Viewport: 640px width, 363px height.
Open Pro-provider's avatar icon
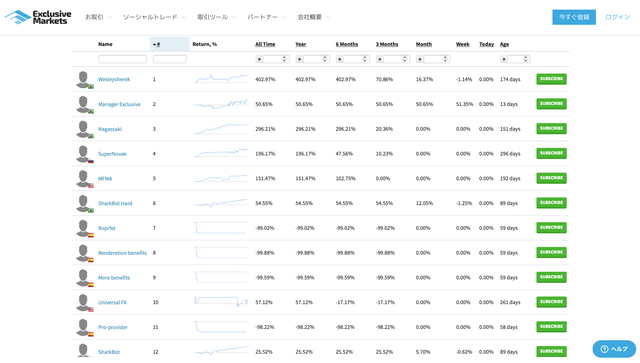[x=84, y=327]
